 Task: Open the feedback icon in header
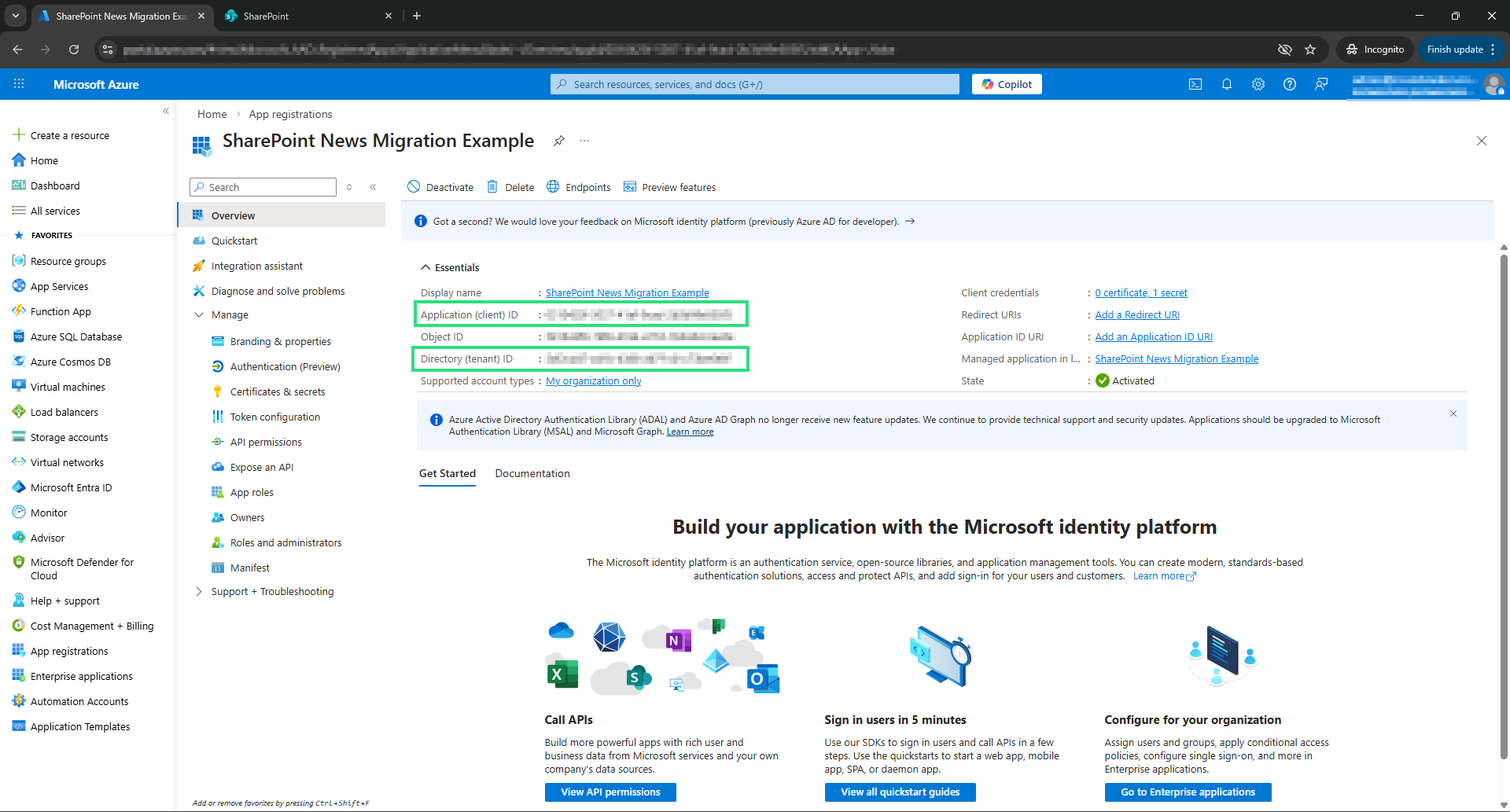[x=1321, y=84]
